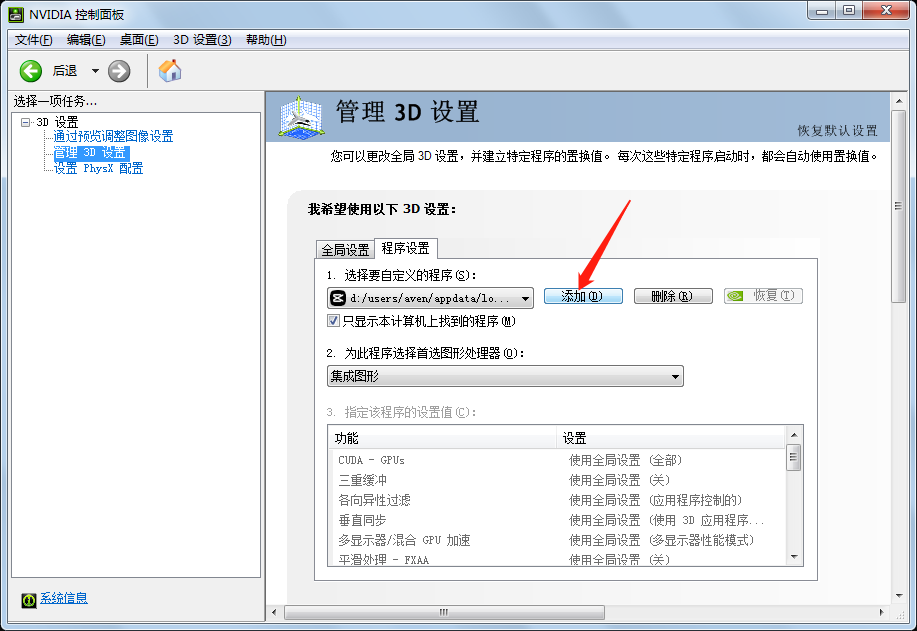Switch to the 全局设置 tab
Viewport: 917px width, 631px height.
coord(344,249)
